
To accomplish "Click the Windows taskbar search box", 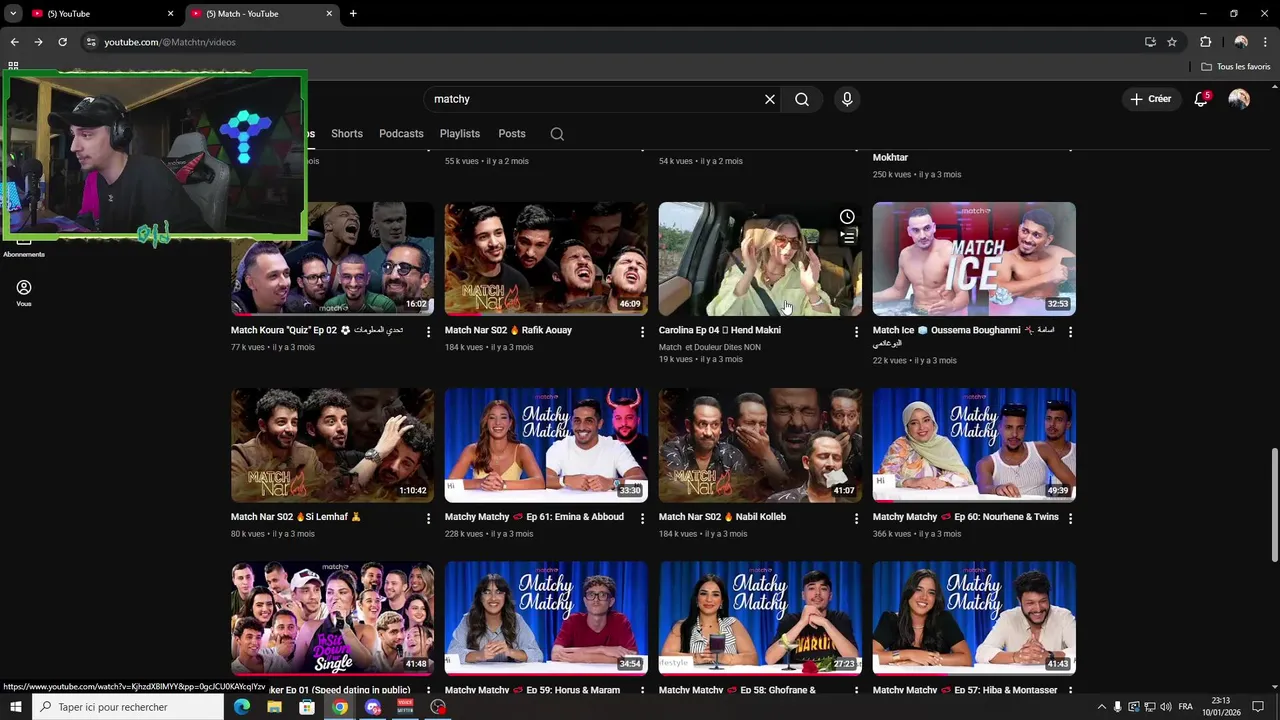I will pyautogui.click(x=127, y=707).
